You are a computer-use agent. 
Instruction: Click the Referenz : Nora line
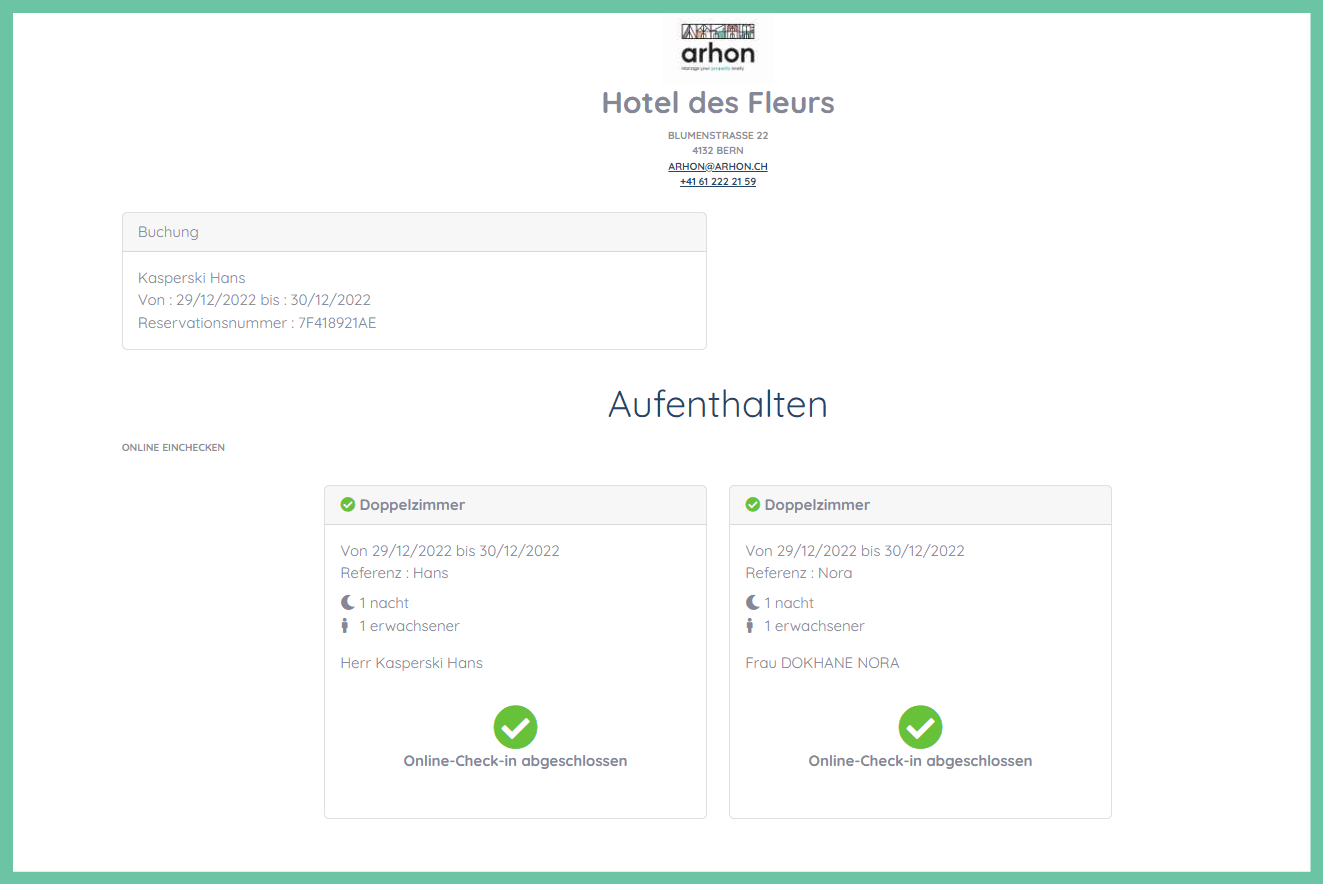(799, 573)
